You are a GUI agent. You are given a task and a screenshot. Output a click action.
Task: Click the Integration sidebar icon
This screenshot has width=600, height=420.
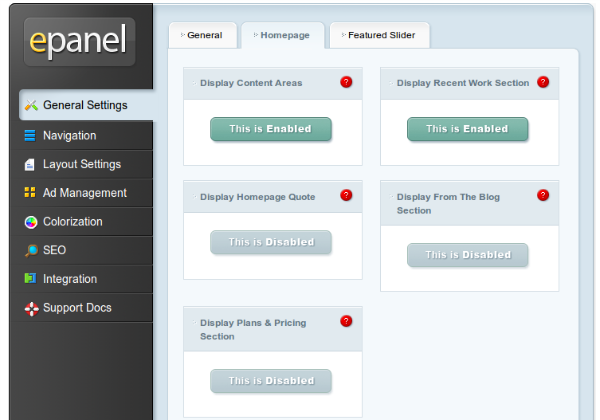[x=30, y=279]
